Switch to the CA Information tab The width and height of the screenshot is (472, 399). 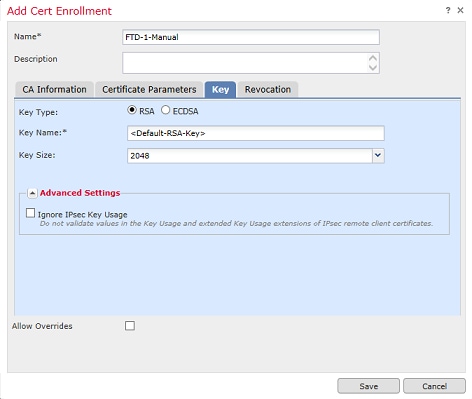54,90
